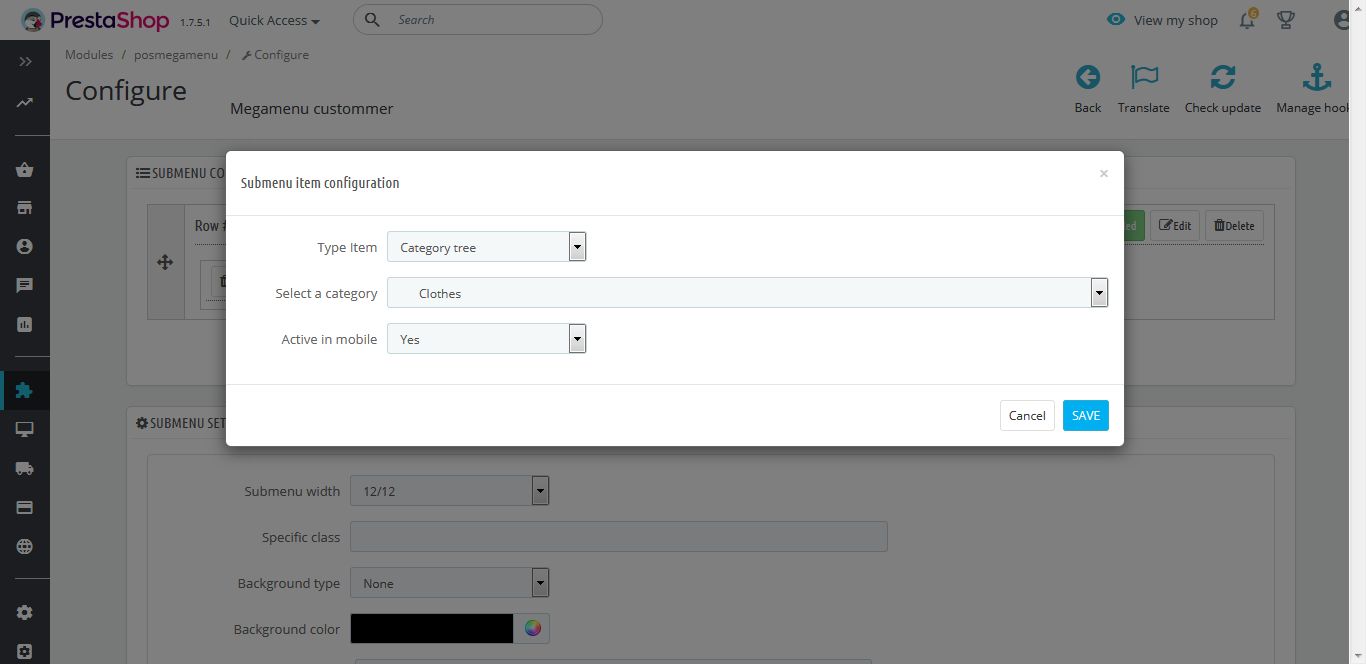This screenshot has width=1366, height=664.
Task: Click the SAVE button in dialog
Action: coord(1085,415)
